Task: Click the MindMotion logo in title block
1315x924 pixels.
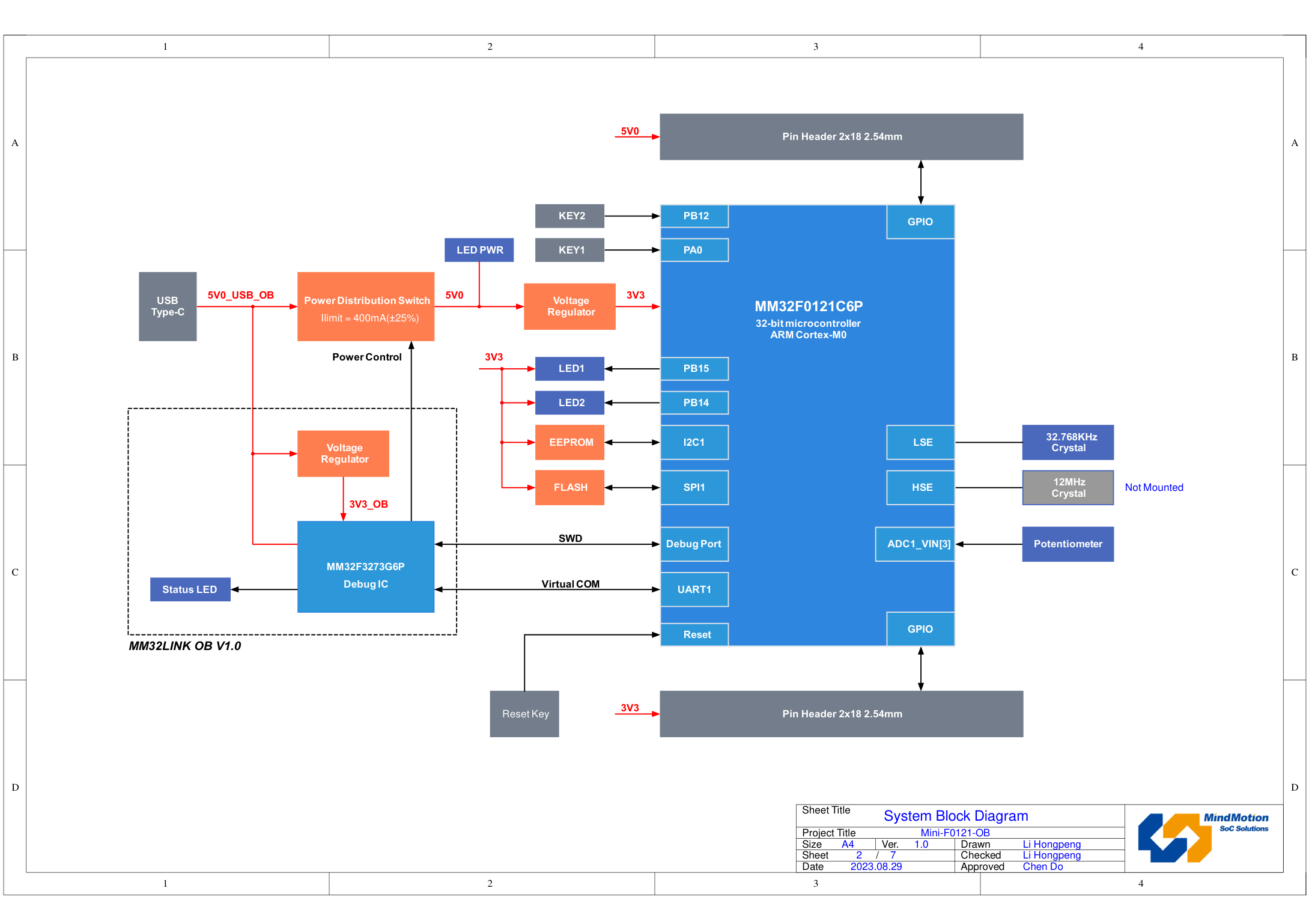Action: (x=1202, y=837)
